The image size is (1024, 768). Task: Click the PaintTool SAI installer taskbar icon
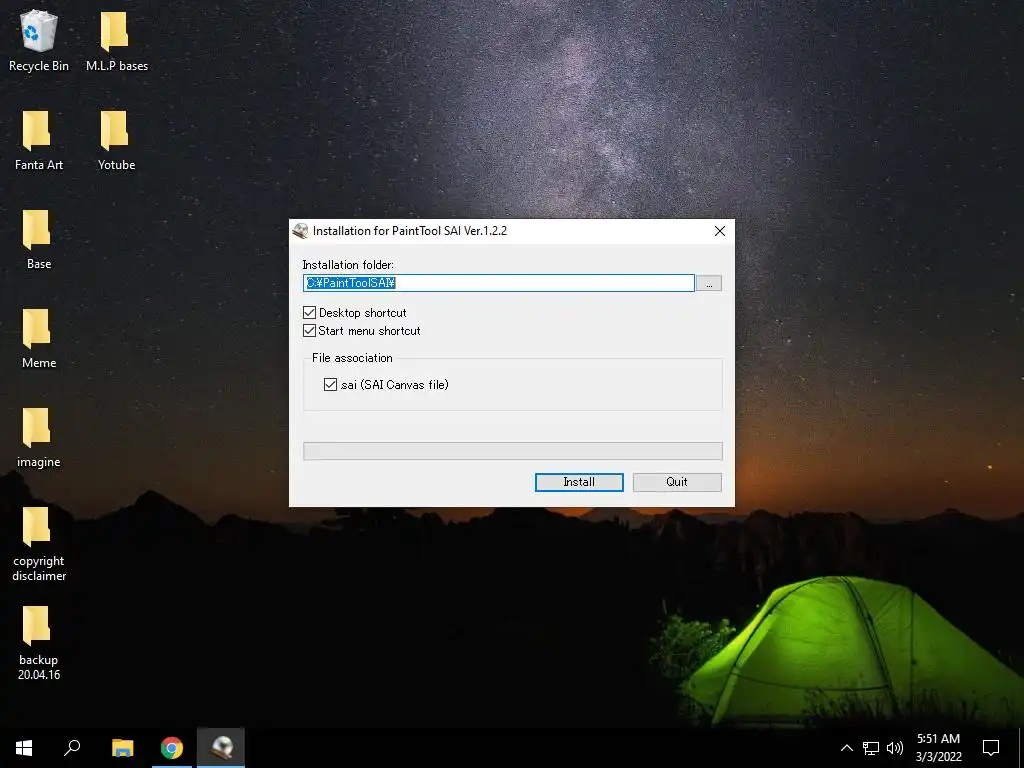pos(221,748)
